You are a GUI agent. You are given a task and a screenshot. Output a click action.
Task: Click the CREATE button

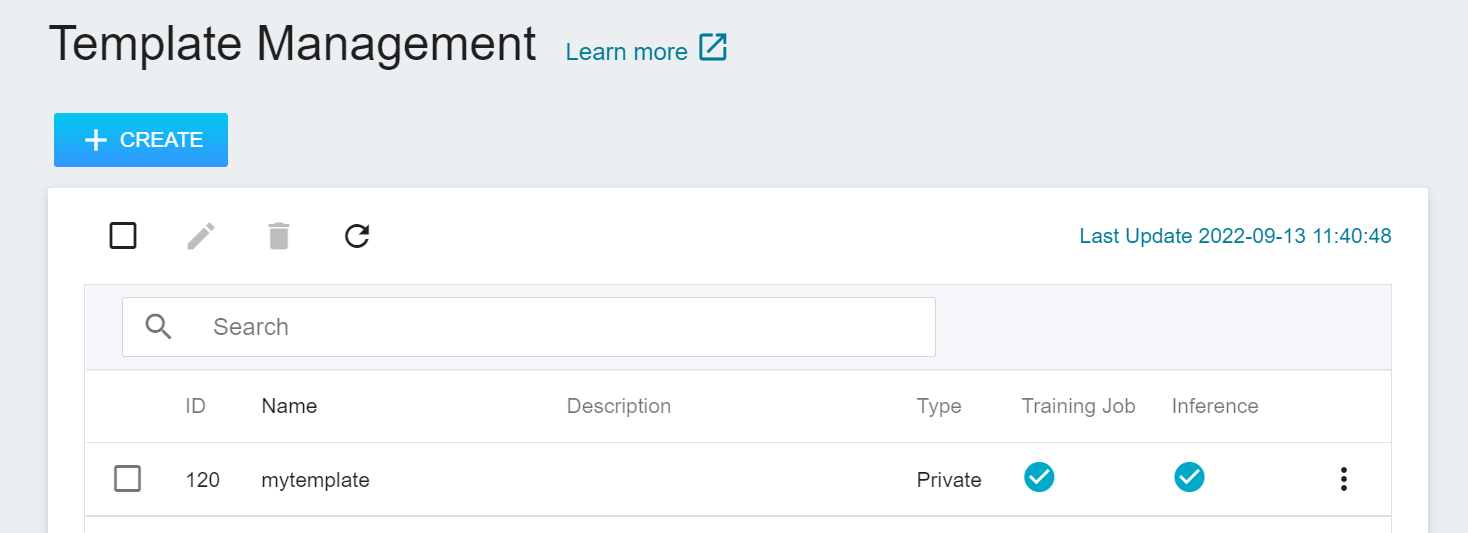141,140
